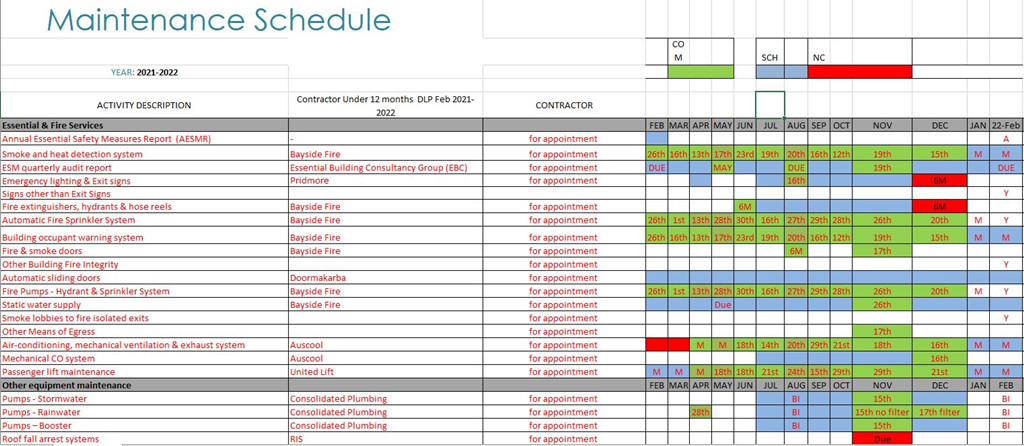Click the Essential Building Consultancy Group (EBC) cell
Screen dimensions: 1024x446
pos(385,168)
